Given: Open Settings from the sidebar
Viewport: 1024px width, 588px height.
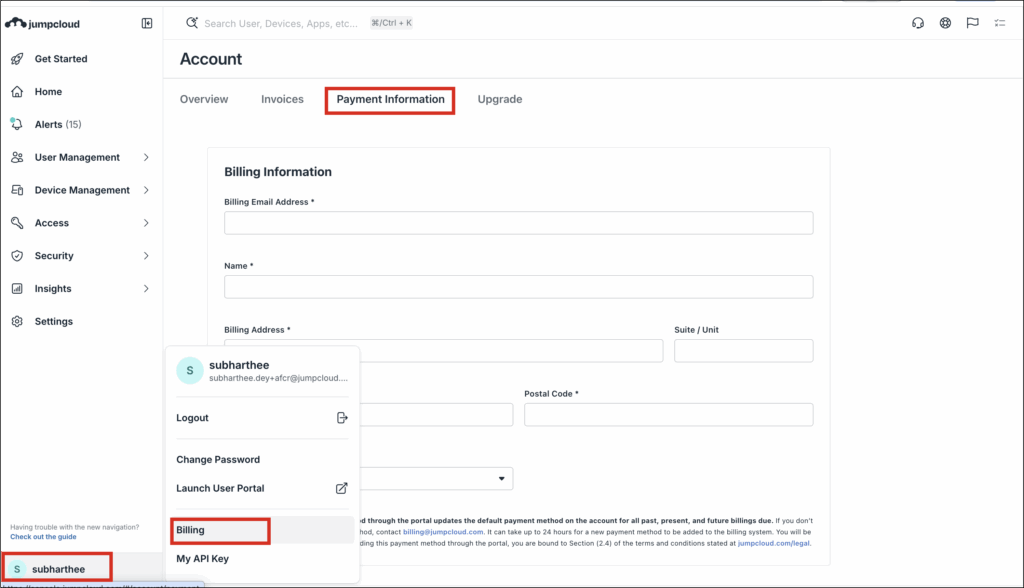Looking at the screenshot, I should tap(53, 322).
